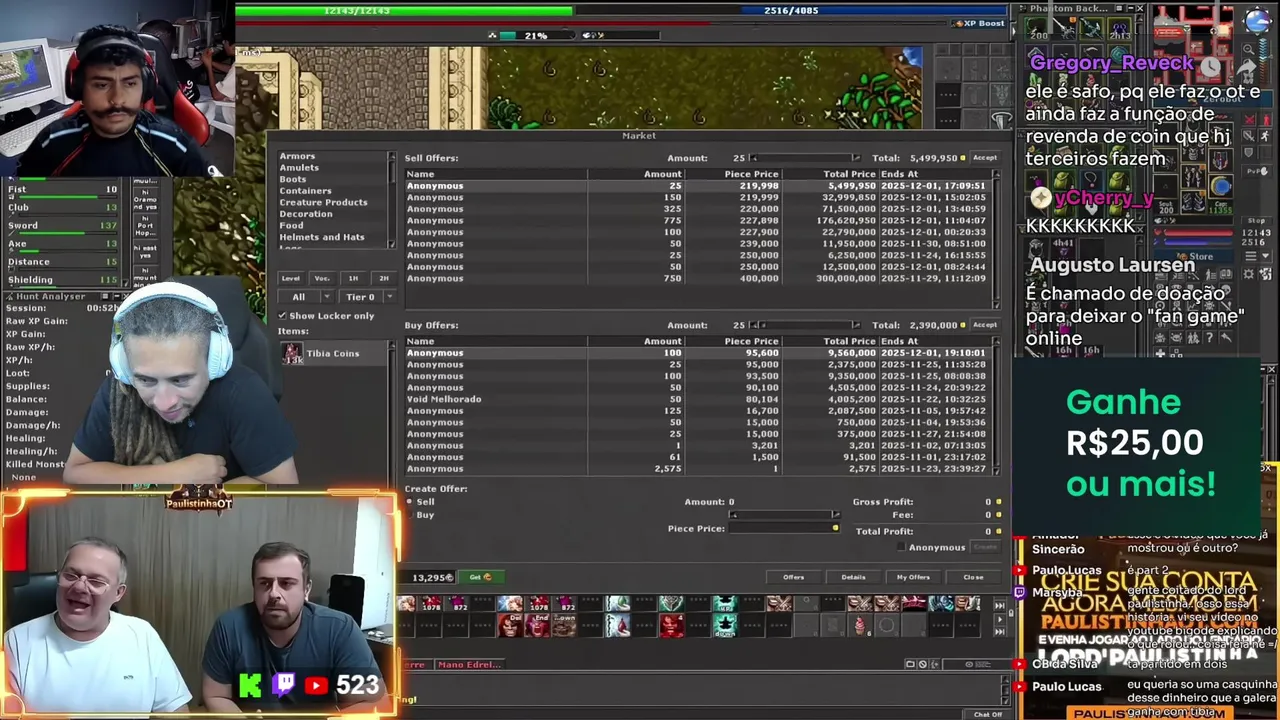Click the Stop button in sidebar
This screenshot has height=720, width=1280.
coord(1256,220)
